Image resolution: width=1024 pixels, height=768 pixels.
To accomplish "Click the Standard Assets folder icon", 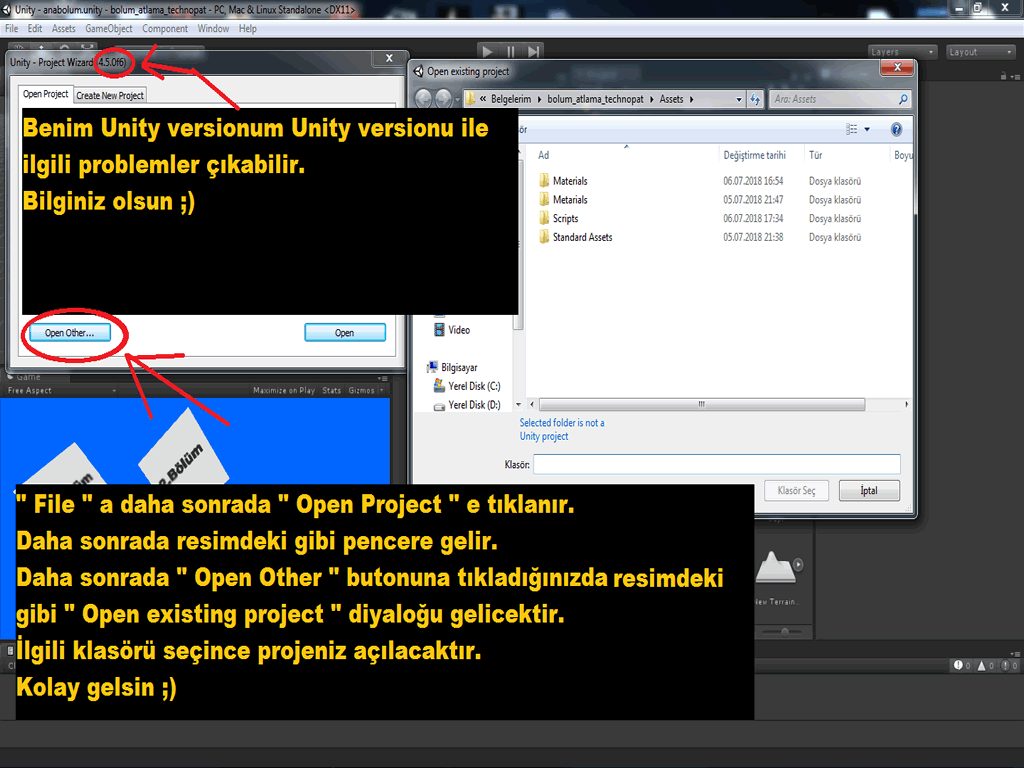I will click(x=544, y=236).
